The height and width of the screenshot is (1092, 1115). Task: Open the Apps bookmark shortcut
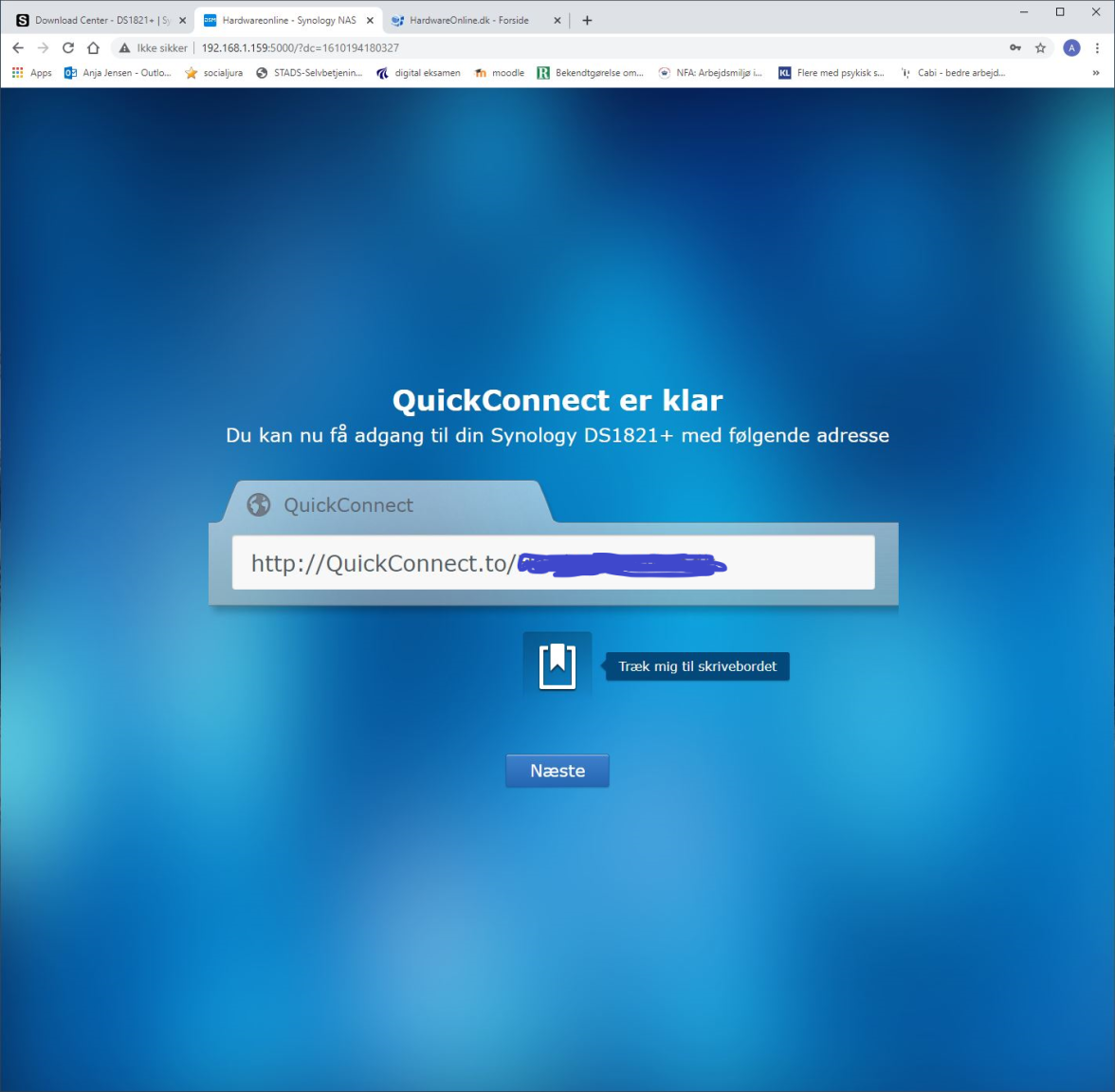coord(32,72)
